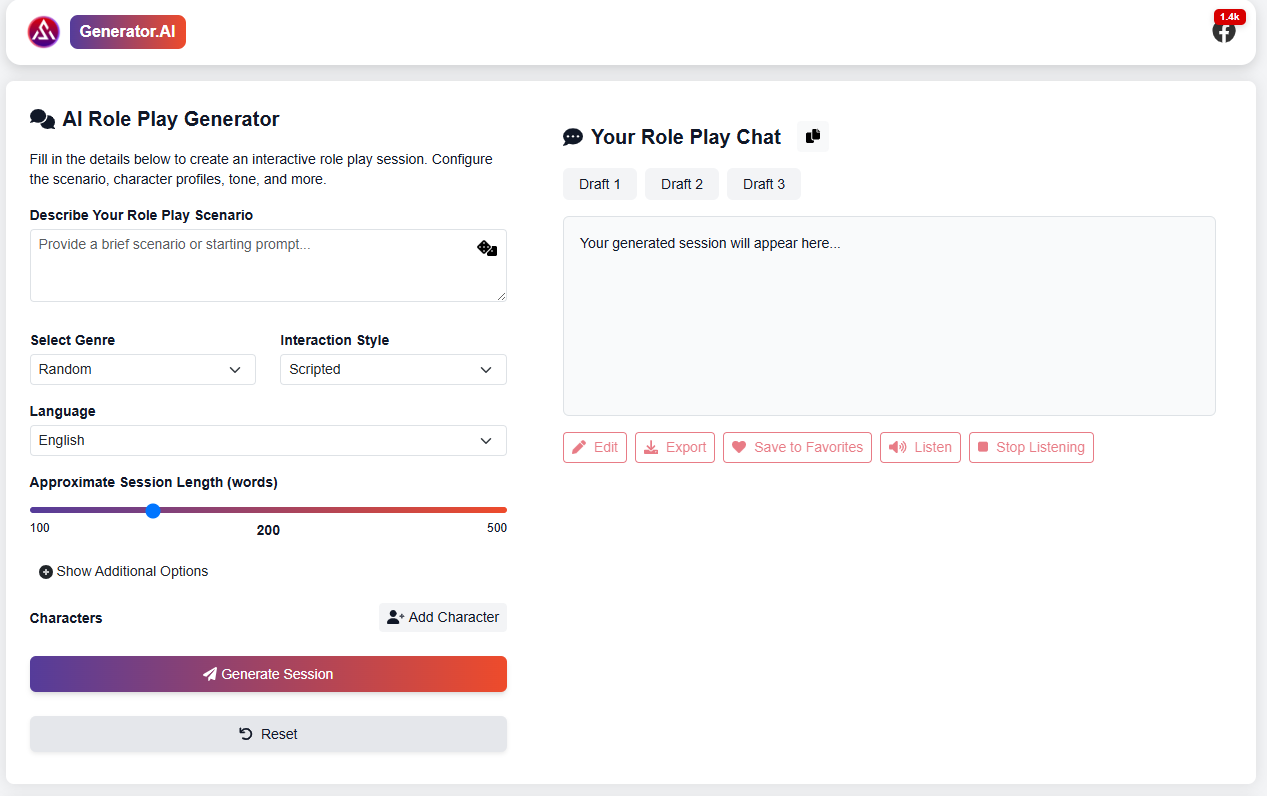The width and height of the screenshot is (1267, 796).
Task: Switch to the Draft 1 tab
Action: pos(600,184)
